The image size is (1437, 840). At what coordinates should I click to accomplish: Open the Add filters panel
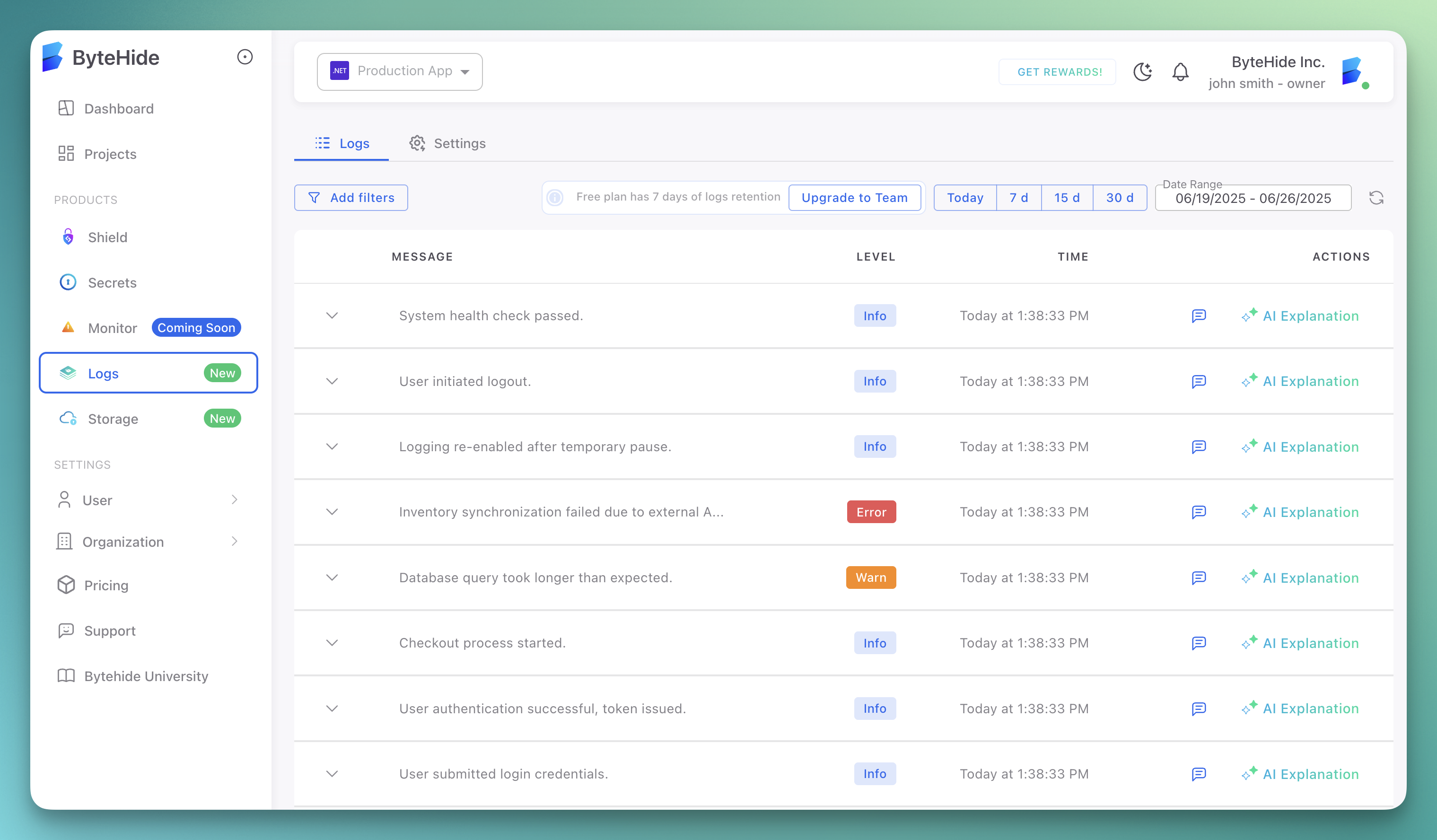(x=350, y=197)
